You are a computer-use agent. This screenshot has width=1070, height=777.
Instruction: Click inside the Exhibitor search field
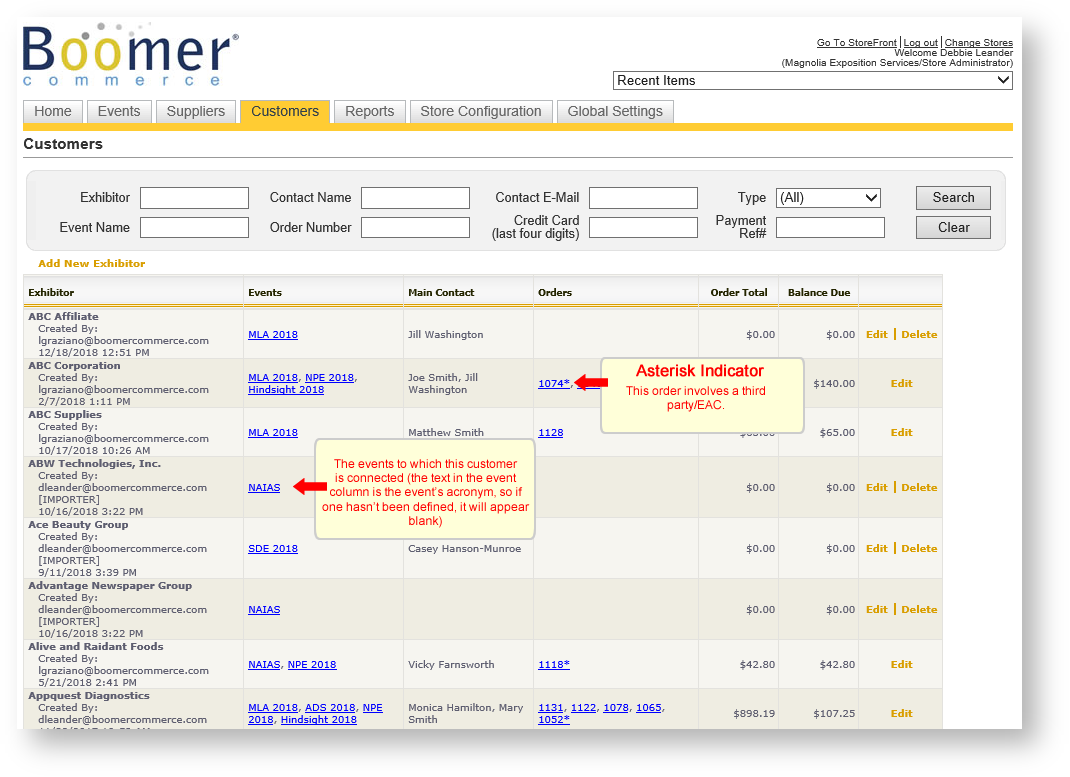(x=194, y=197)
